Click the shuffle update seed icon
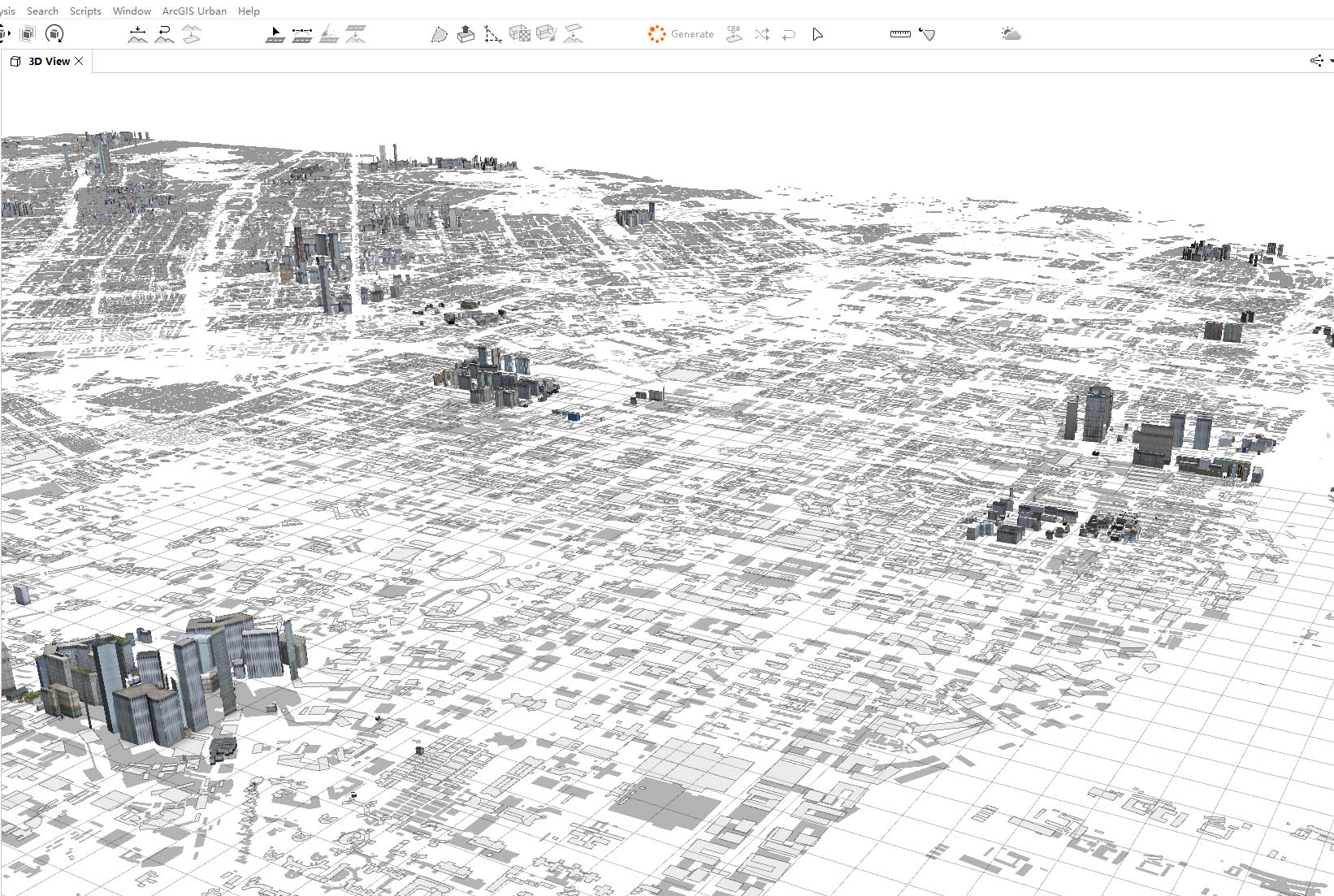The height and width of the screenshot is (896, 1334). [761, 34]
